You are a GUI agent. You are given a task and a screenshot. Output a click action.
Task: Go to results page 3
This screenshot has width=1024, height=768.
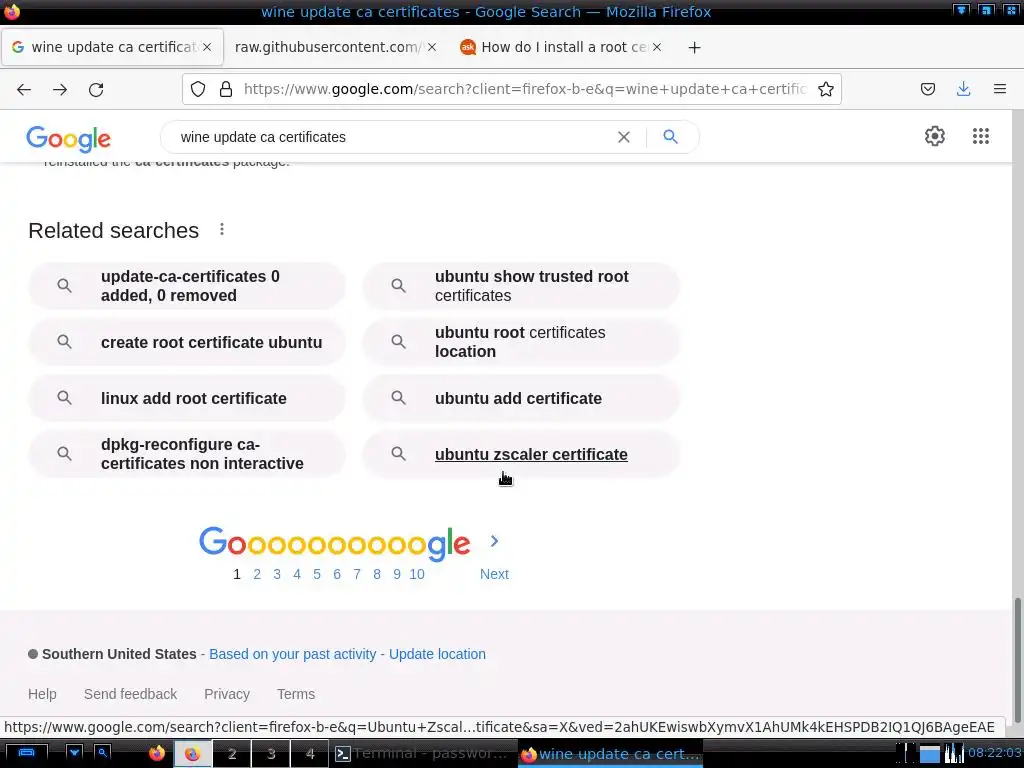[277, 574]
